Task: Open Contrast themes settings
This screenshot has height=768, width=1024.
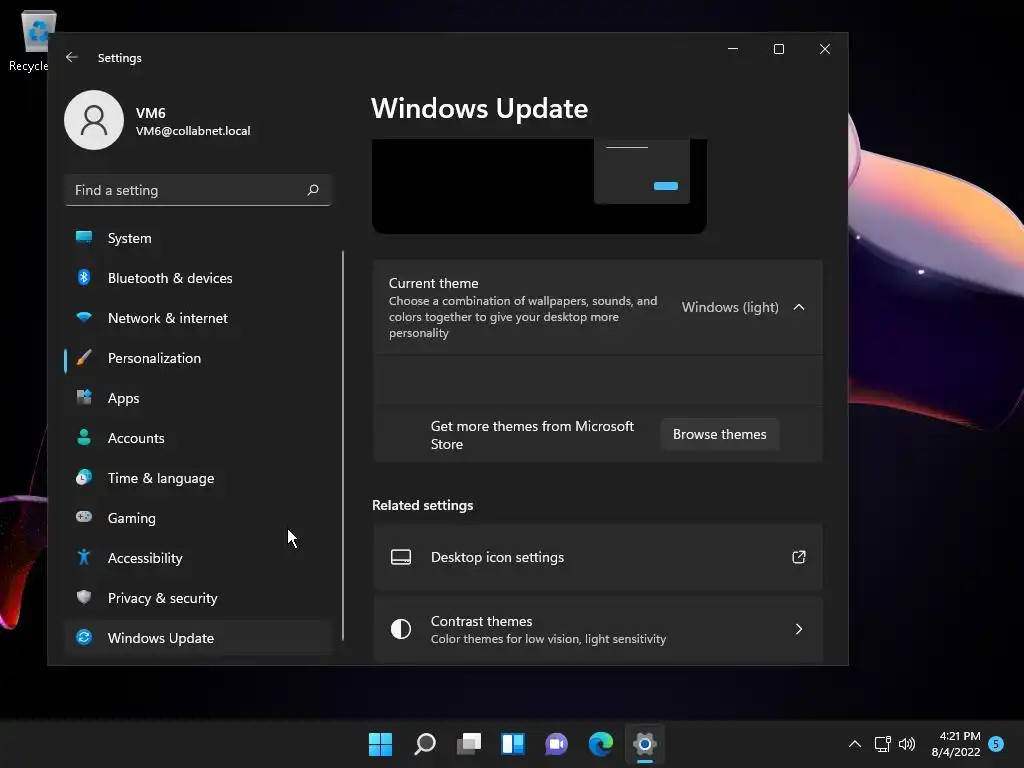Action: click(x=598, y=630)
